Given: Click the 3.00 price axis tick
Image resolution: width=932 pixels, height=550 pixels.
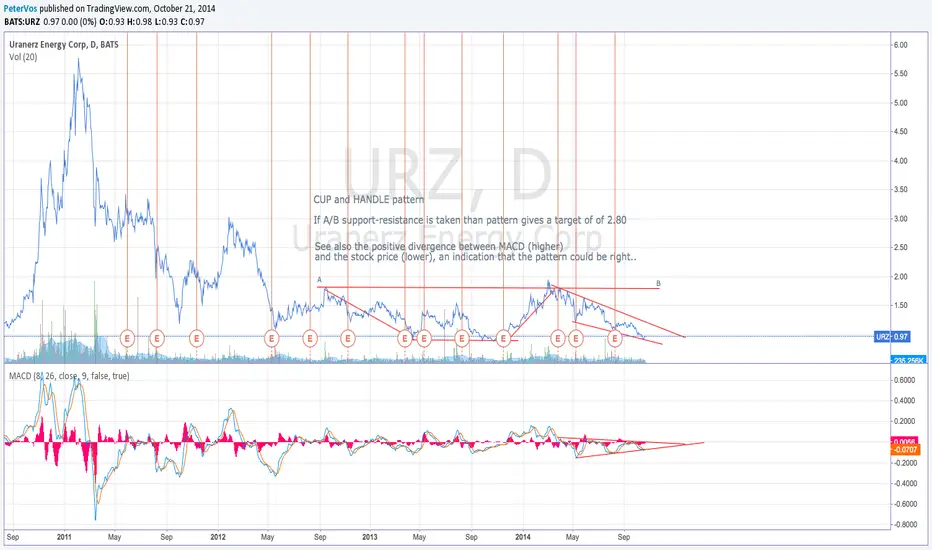Looking at the screenshot, I should click(x=900, y=219).
